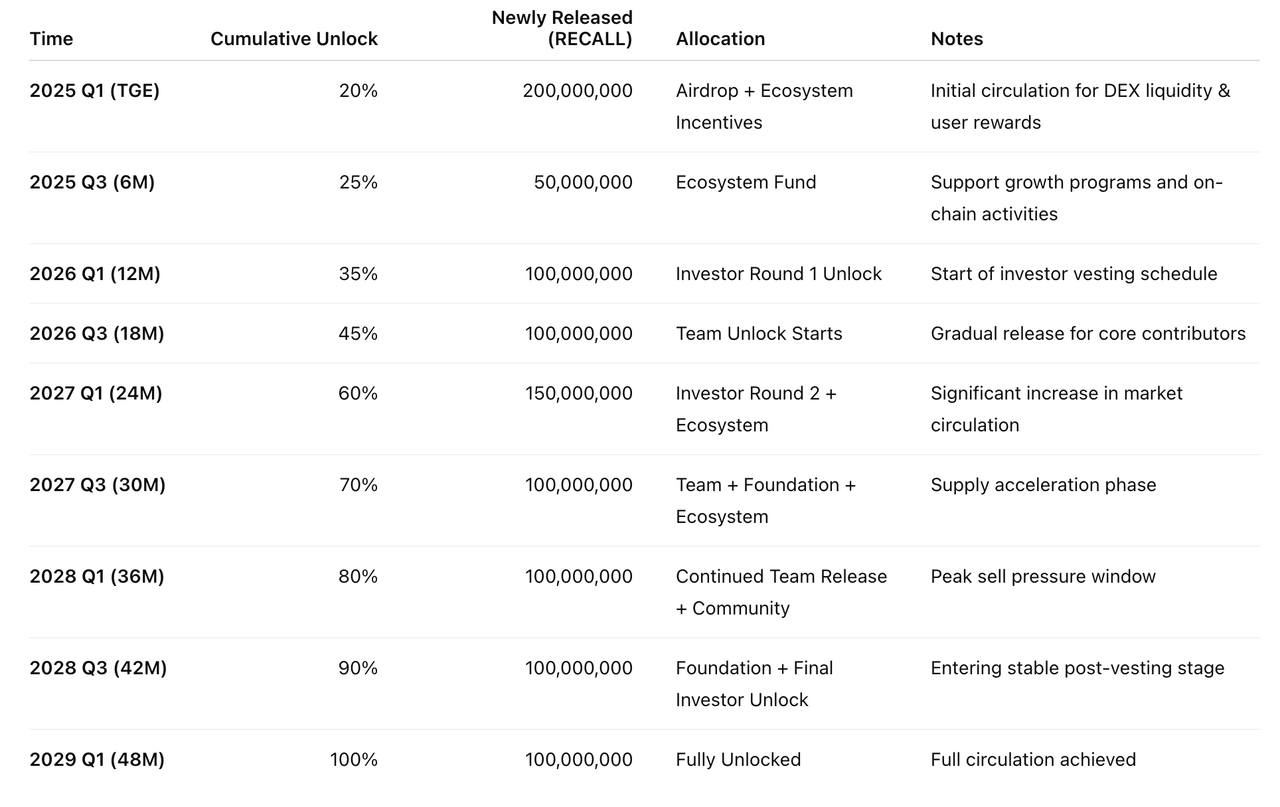
Task: Select the Ecosystem Fund allocation cell
Action: coord(746,182)
